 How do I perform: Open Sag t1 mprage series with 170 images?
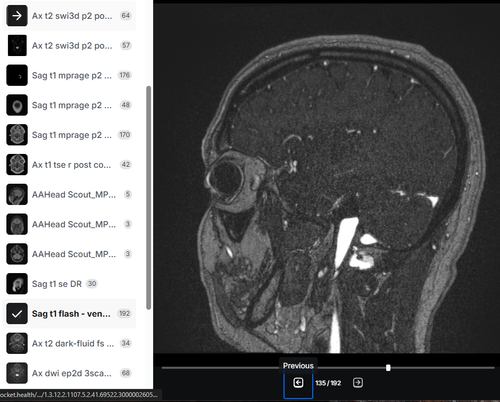point(69,135)
